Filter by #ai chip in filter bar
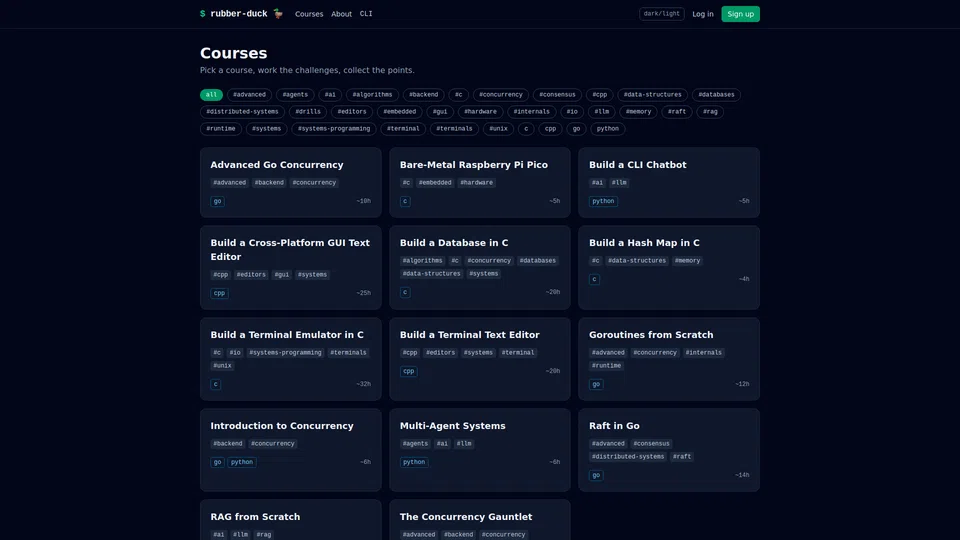Screen dimensions: 960x540 tap(330, 95)
